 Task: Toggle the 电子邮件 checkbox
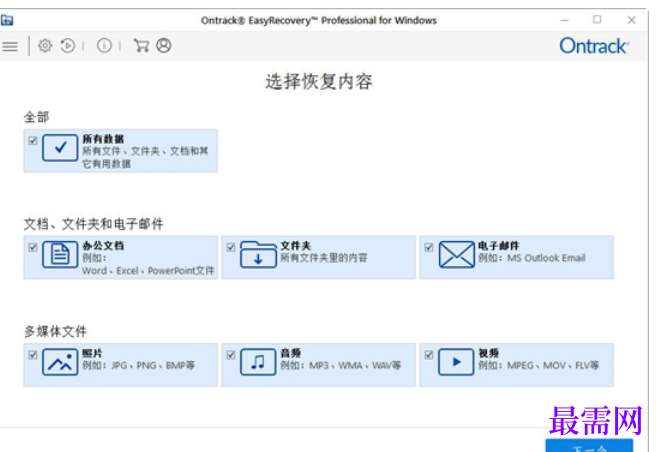click(x=429, y=248)
